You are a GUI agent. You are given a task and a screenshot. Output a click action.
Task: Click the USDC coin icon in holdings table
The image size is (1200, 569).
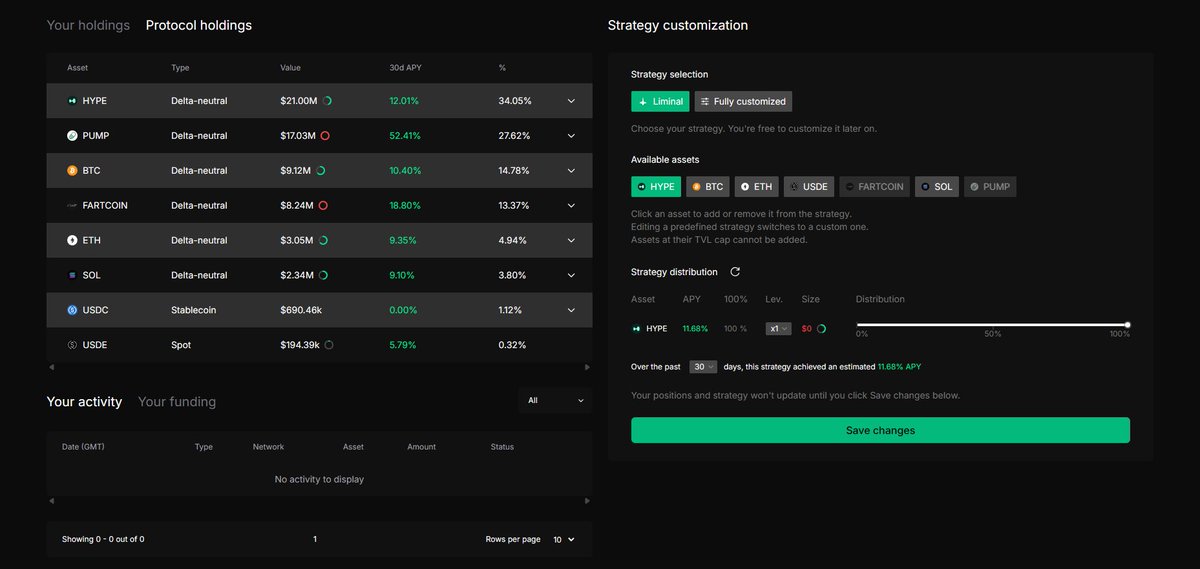point(72,310)
